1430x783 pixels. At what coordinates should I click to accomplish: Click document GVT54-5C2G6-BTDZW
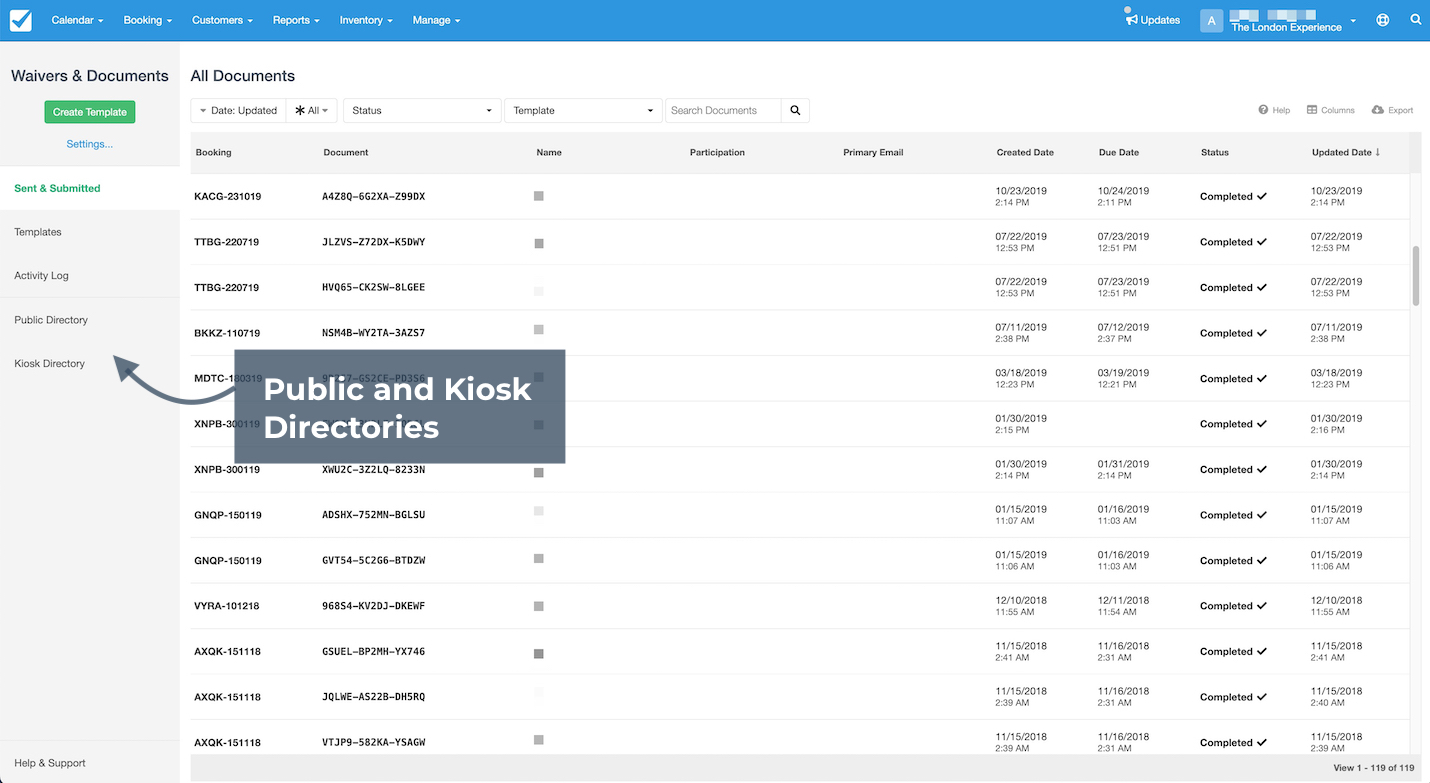tap(373, 561)
